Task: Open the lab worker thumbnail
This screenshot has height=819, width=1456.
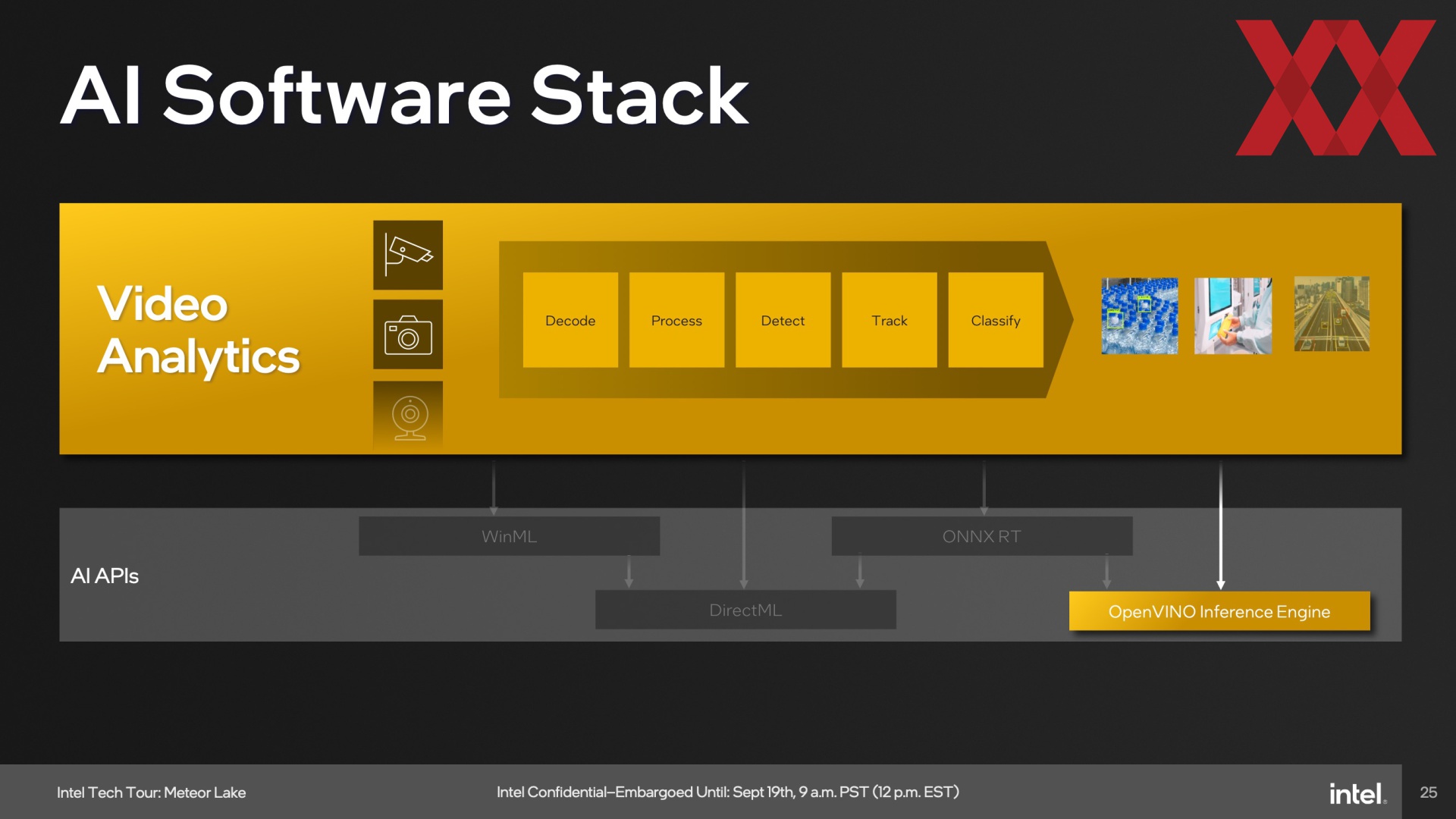Action: click(1233, 315)
